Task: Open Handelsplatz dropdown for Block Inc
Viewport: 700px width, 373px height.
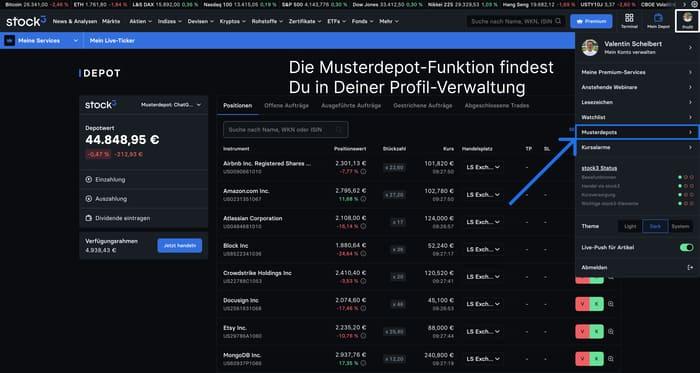Action: pos(483,249)
